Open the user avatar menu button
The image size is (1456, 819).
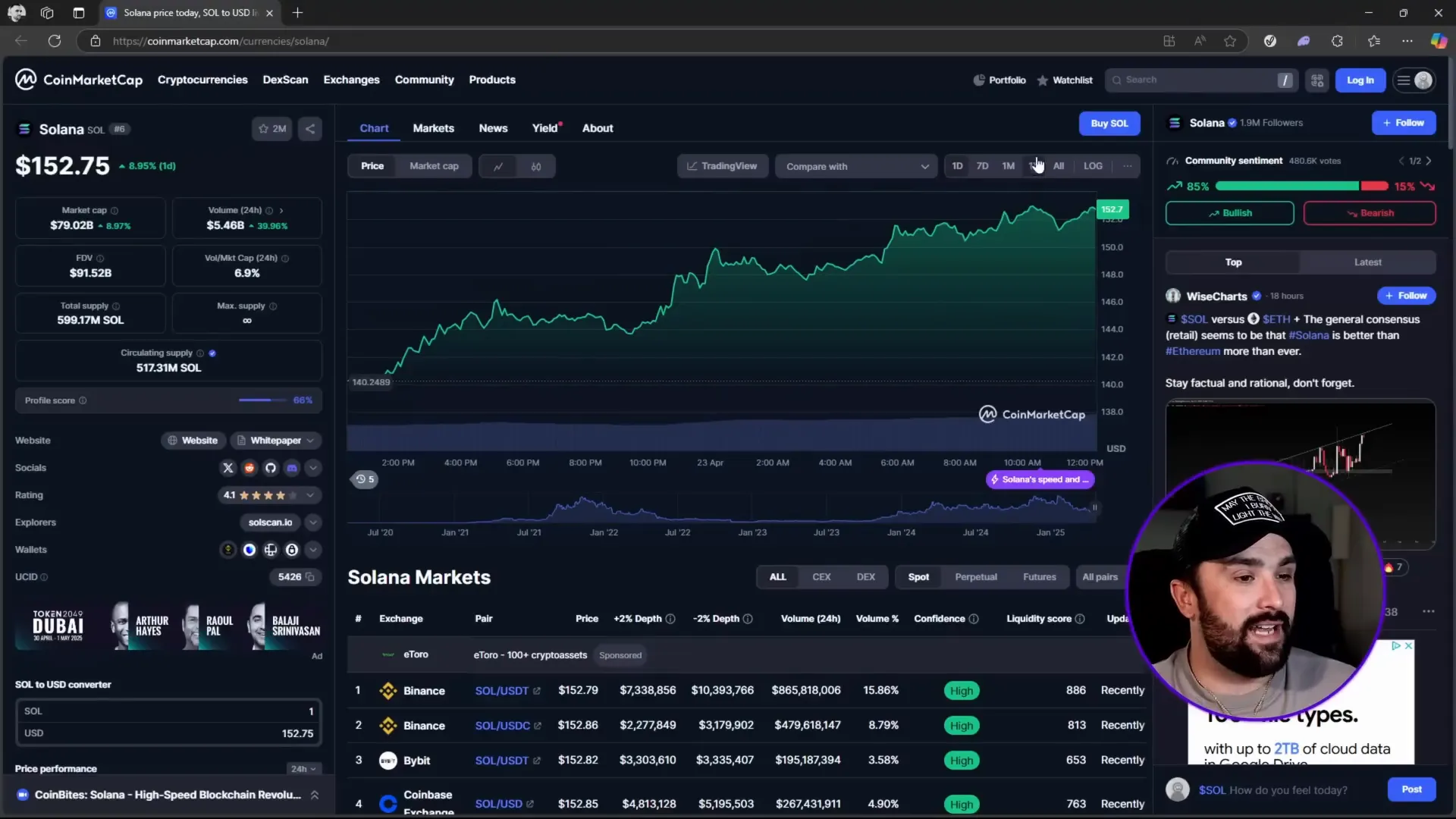coord(1414,80)
